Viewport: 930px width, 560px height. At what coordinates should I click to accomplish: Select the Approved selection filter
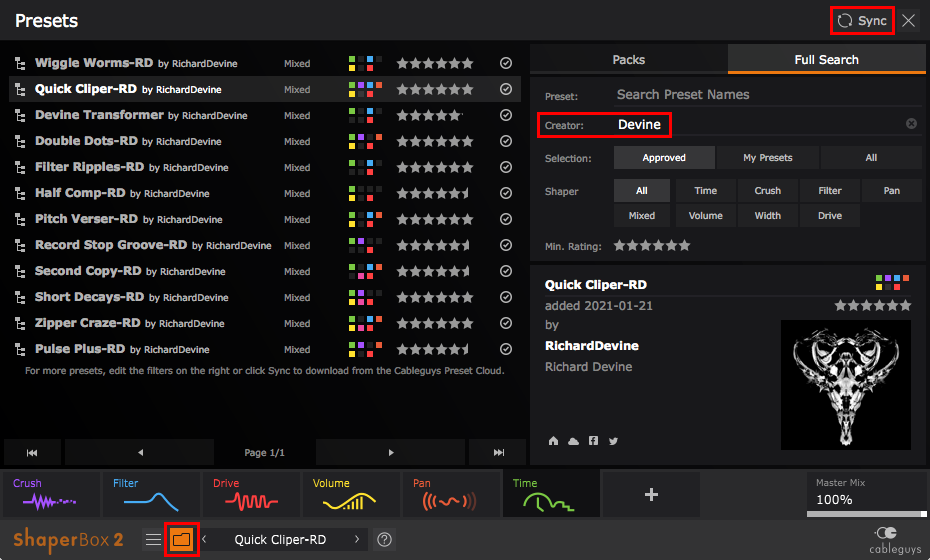(664, 158)
